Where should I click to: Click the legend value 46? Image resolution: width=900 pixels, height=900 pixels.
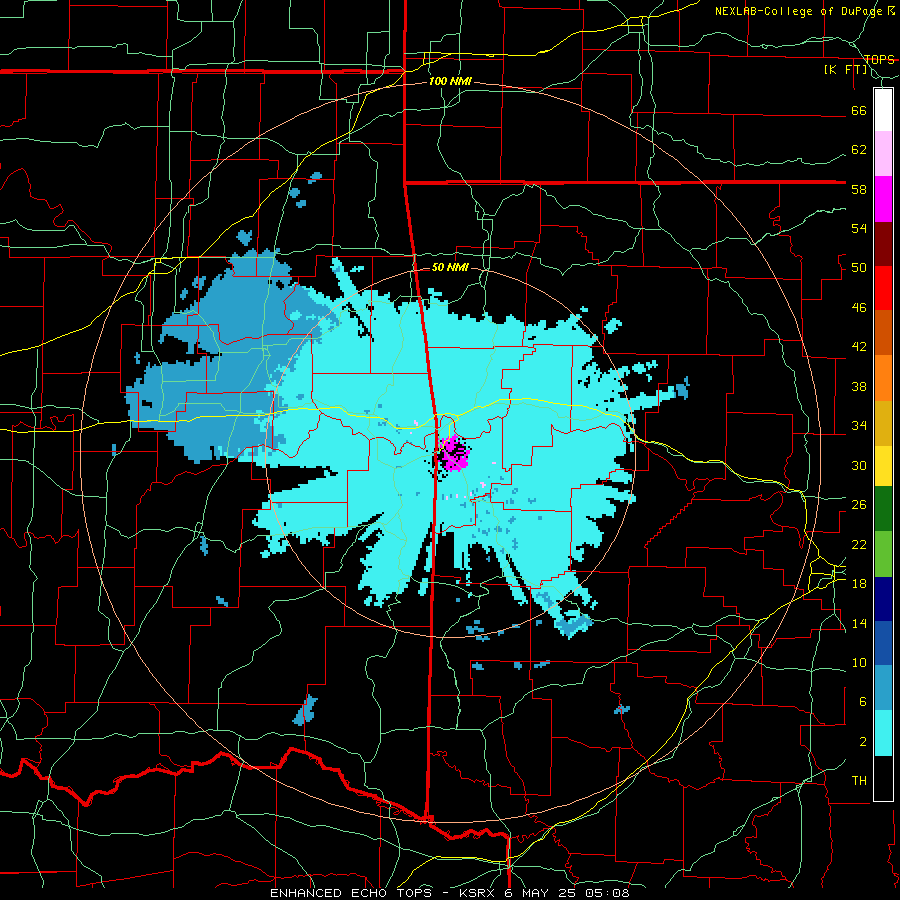[859, 308]
